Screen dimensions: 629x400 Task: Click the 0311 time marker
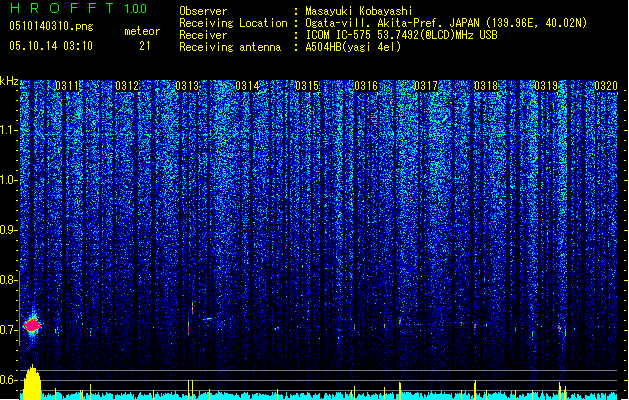pos(67,86)
